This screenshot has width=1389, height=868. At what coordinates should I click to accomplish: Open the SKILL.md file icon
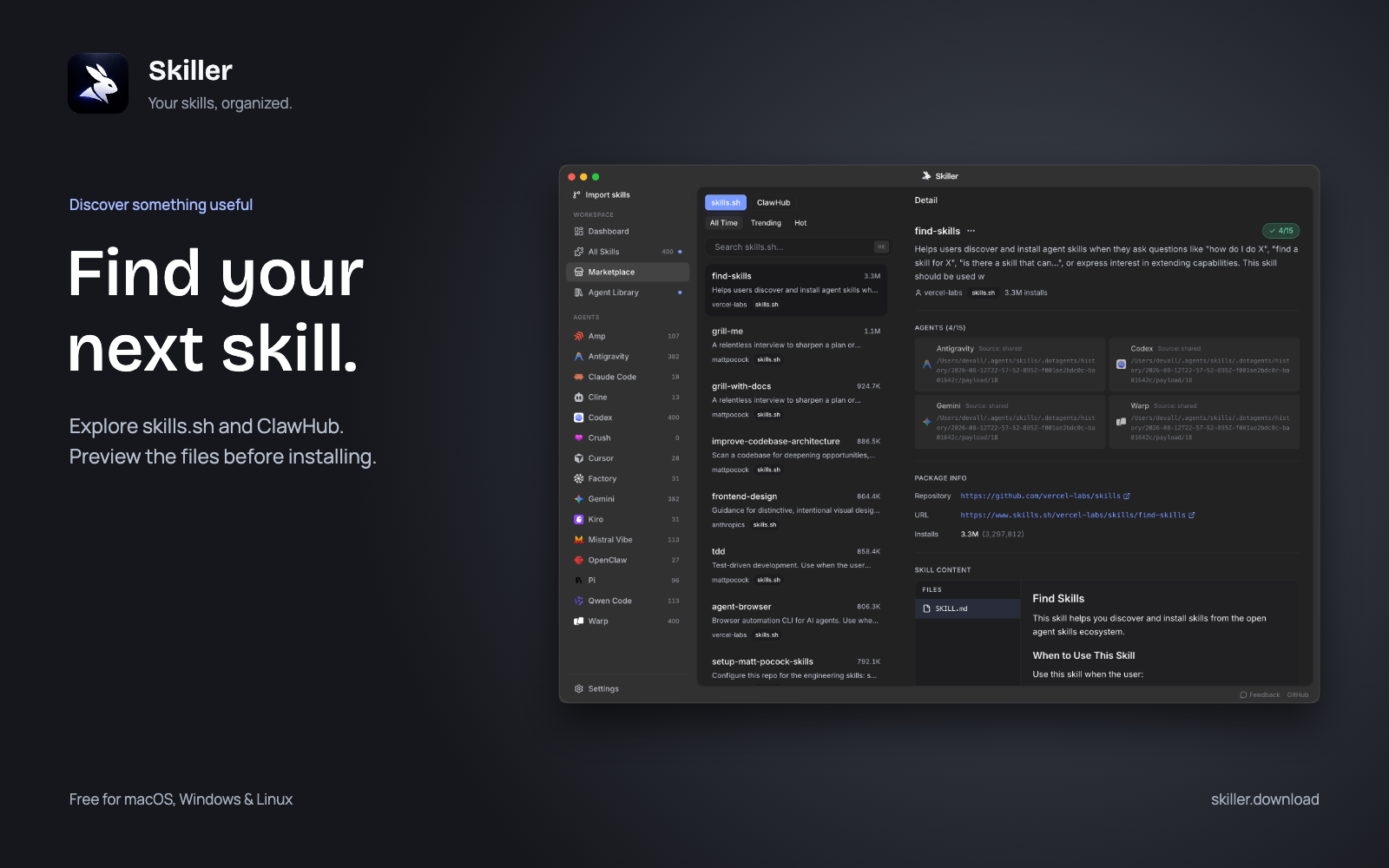pyautogui.click(x=927, y=608)
